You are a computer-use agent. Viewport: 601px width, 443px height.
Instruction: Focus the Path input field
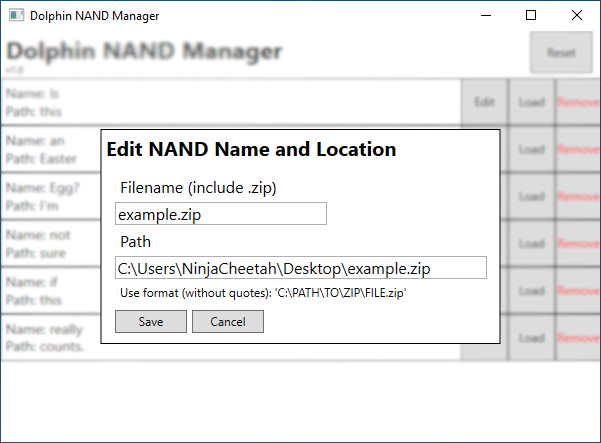[301, 267]
